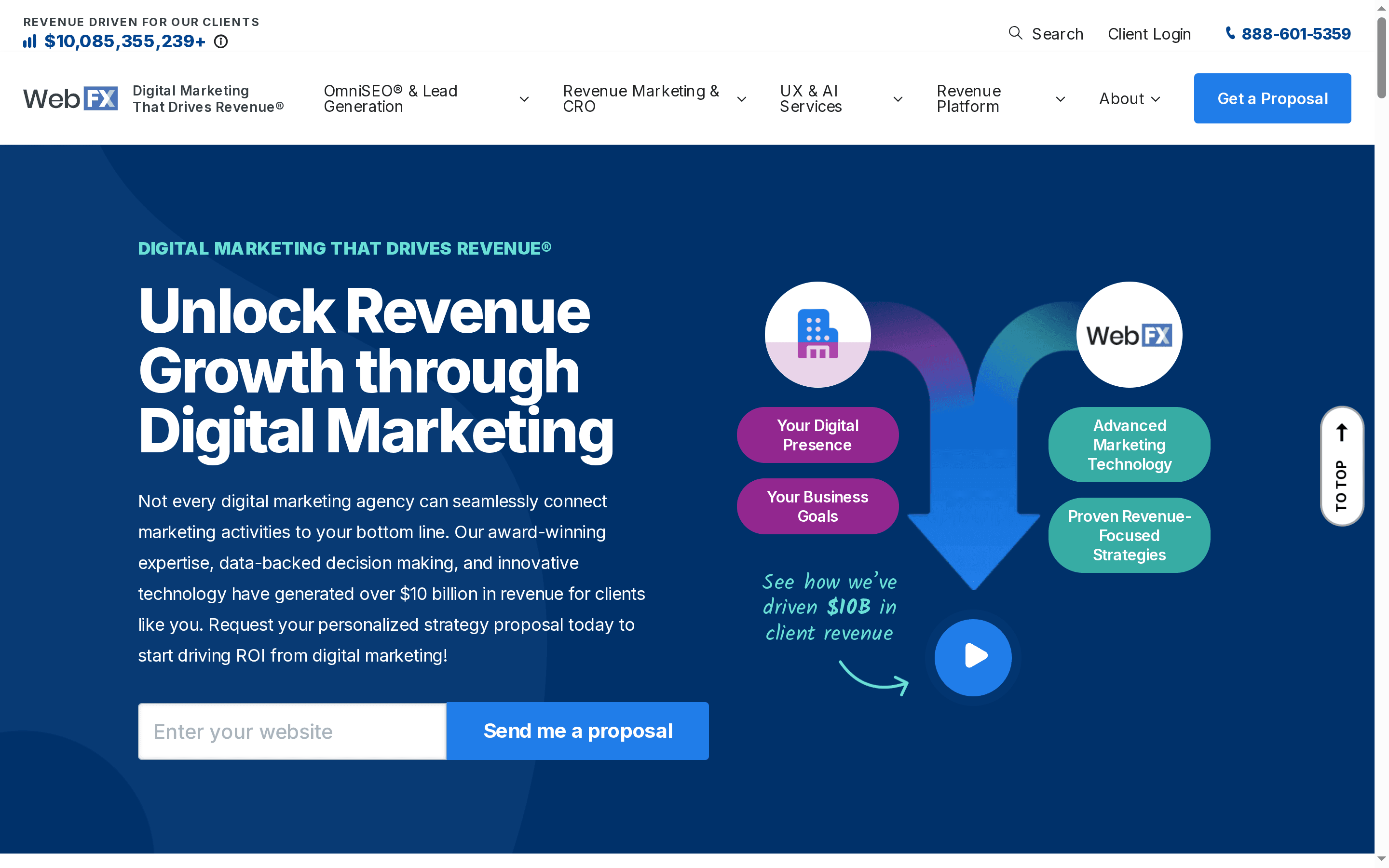Click the vertical page scrollbar thumb

[x=1382, y=57]
